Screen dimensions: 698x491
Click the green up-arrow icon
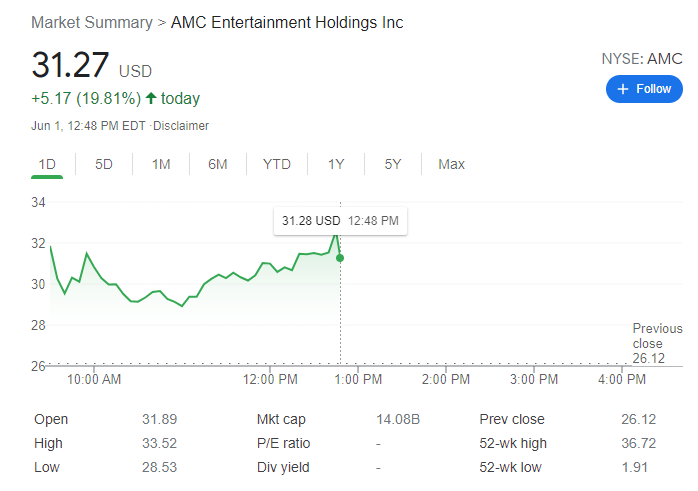coord(151,98)
